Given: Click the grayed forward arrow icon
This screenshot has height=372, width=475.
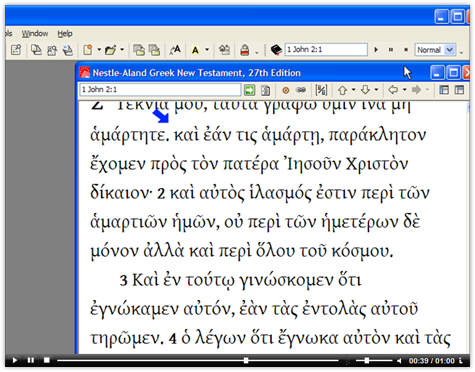Looking at the screenshot, I should (416, 90).
